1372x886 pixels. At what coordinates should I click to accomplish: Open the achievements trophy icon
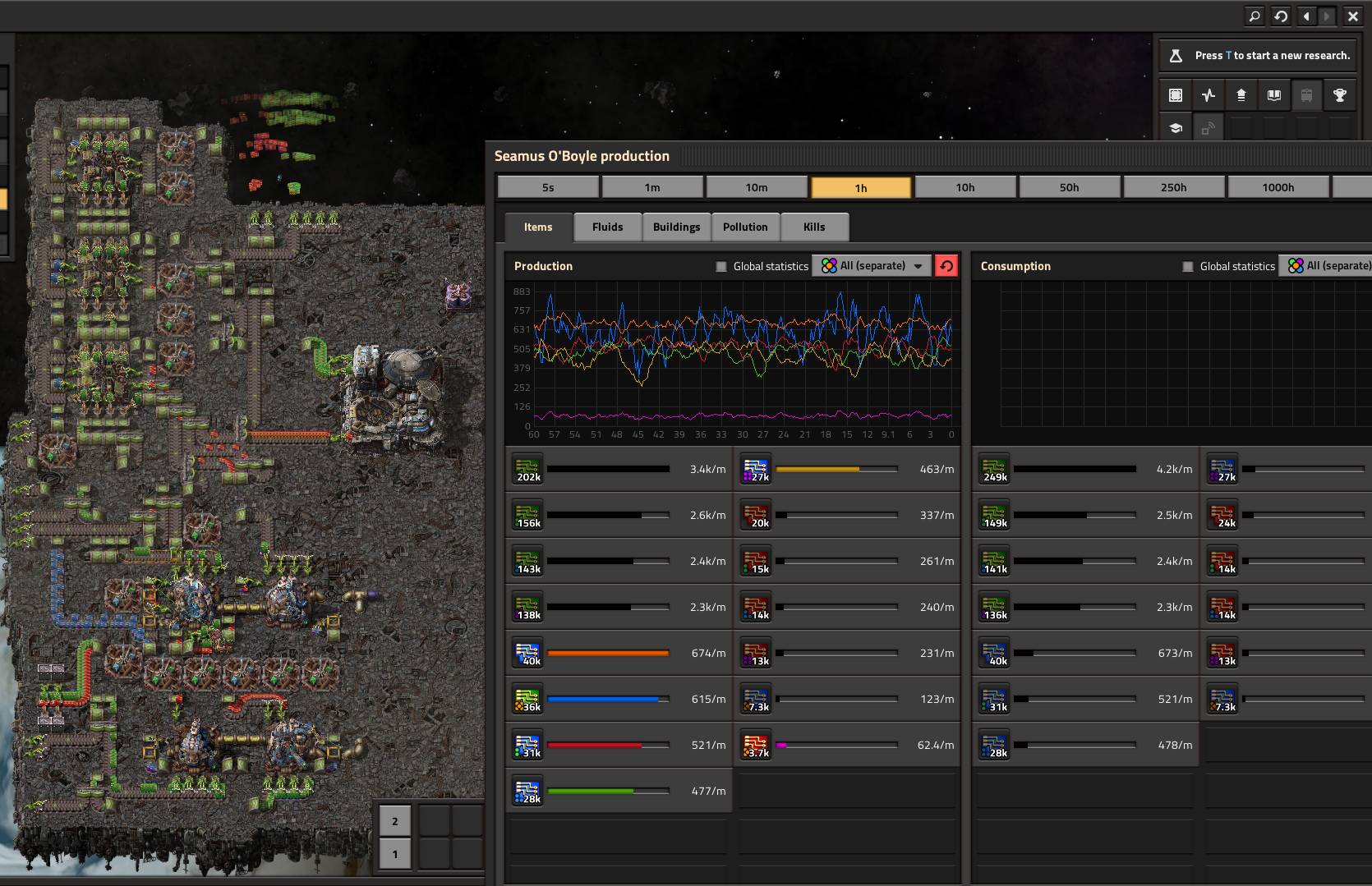[x=1339, y=95]
